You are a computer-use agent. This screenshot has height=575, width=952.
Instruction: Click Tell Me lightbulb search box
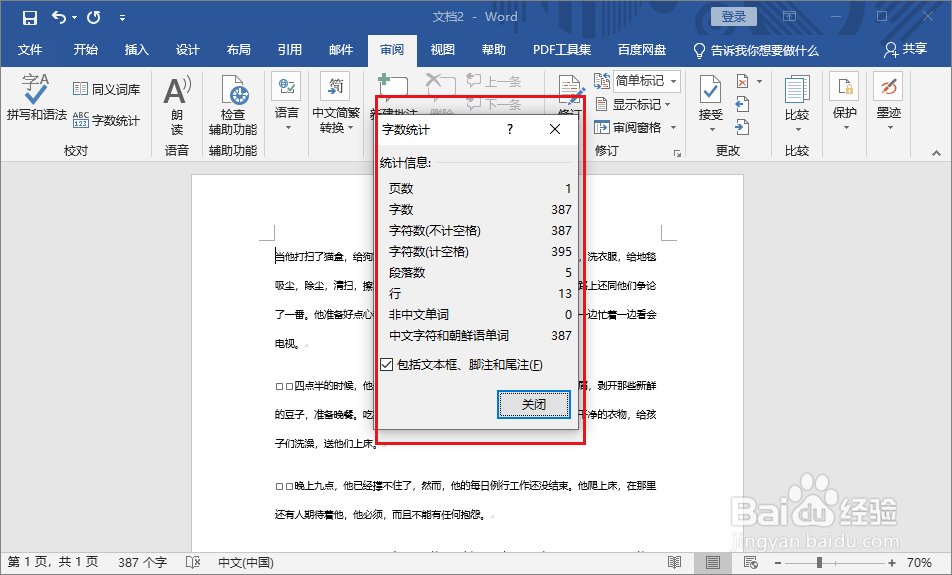click(x=756, y=50)
